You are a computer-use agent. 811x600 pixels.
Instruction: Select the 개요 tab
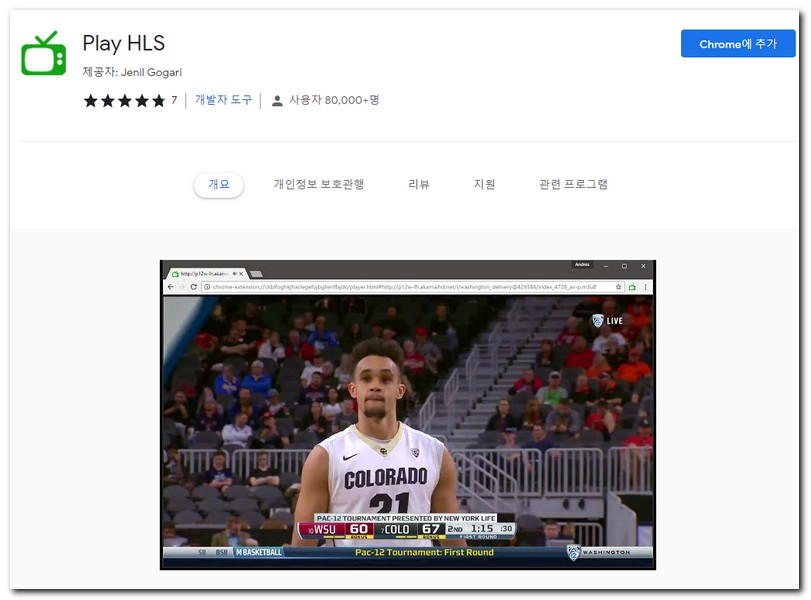pos(218,185)
